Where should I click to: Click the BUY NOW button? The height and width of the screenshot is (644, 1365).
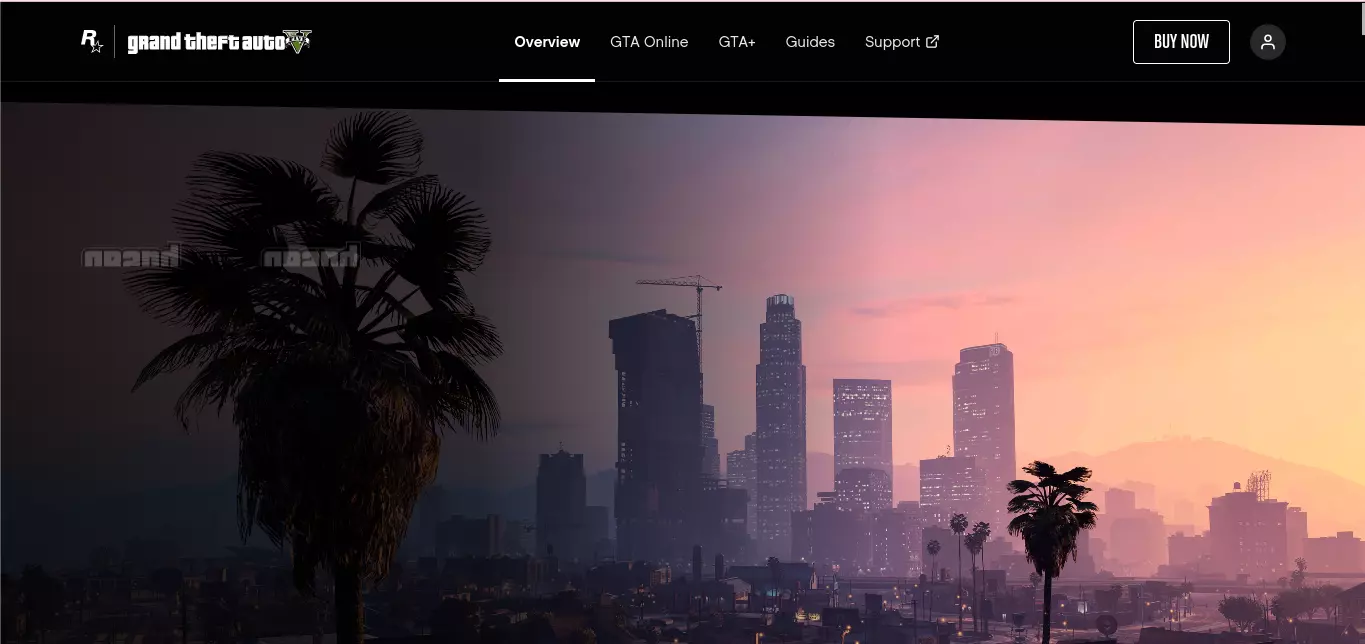[1181, 42]
